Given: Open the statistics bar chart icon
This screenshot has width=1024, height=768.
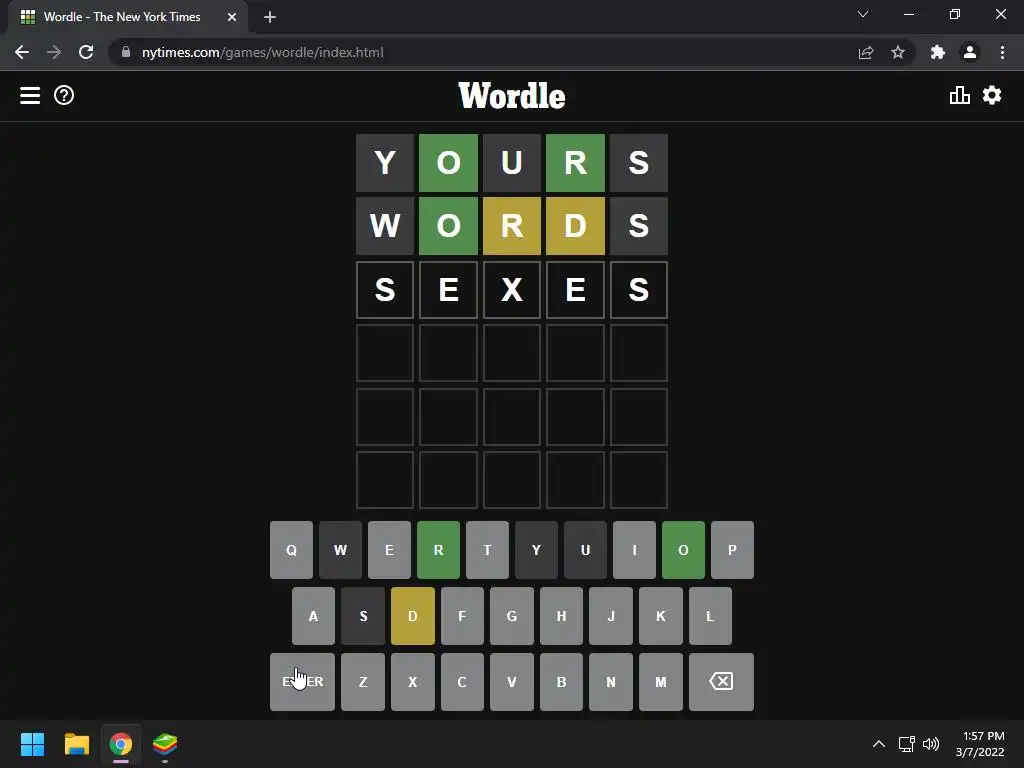Looking at the screenshot, I should (x=959, y=95).
